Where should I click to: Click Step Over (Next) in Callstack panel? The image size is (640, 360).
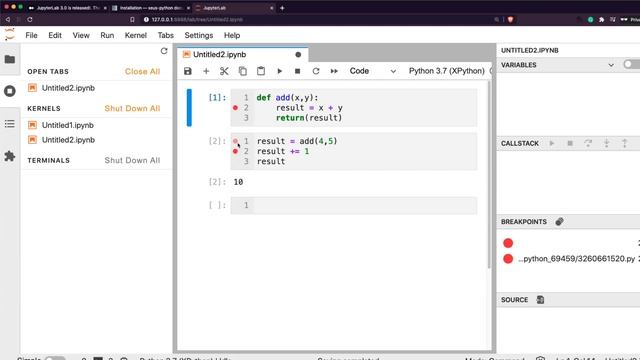pyautogui.click(x=588, y=143)
